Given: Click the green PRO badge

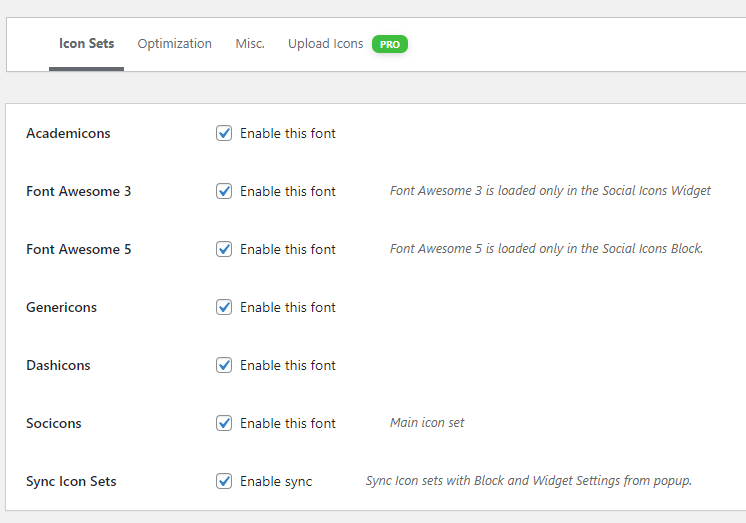Looking at the screenshot, I should (x=390, y=44).
